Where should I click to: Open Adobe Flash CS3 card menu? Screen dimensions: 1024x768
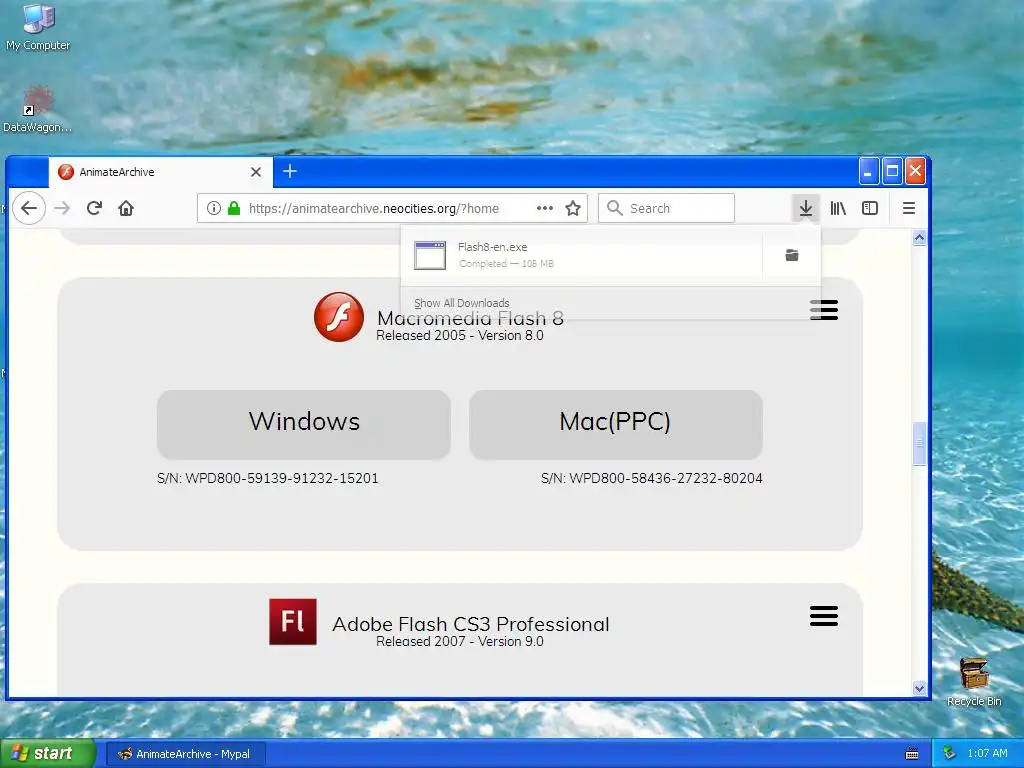pyautogui.click(x=824, y=616)
